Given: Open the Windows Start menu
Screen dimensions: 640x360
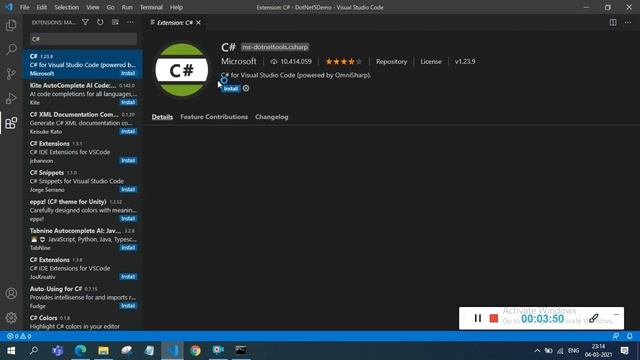Looking at the screenshot, I should point(11,351).
